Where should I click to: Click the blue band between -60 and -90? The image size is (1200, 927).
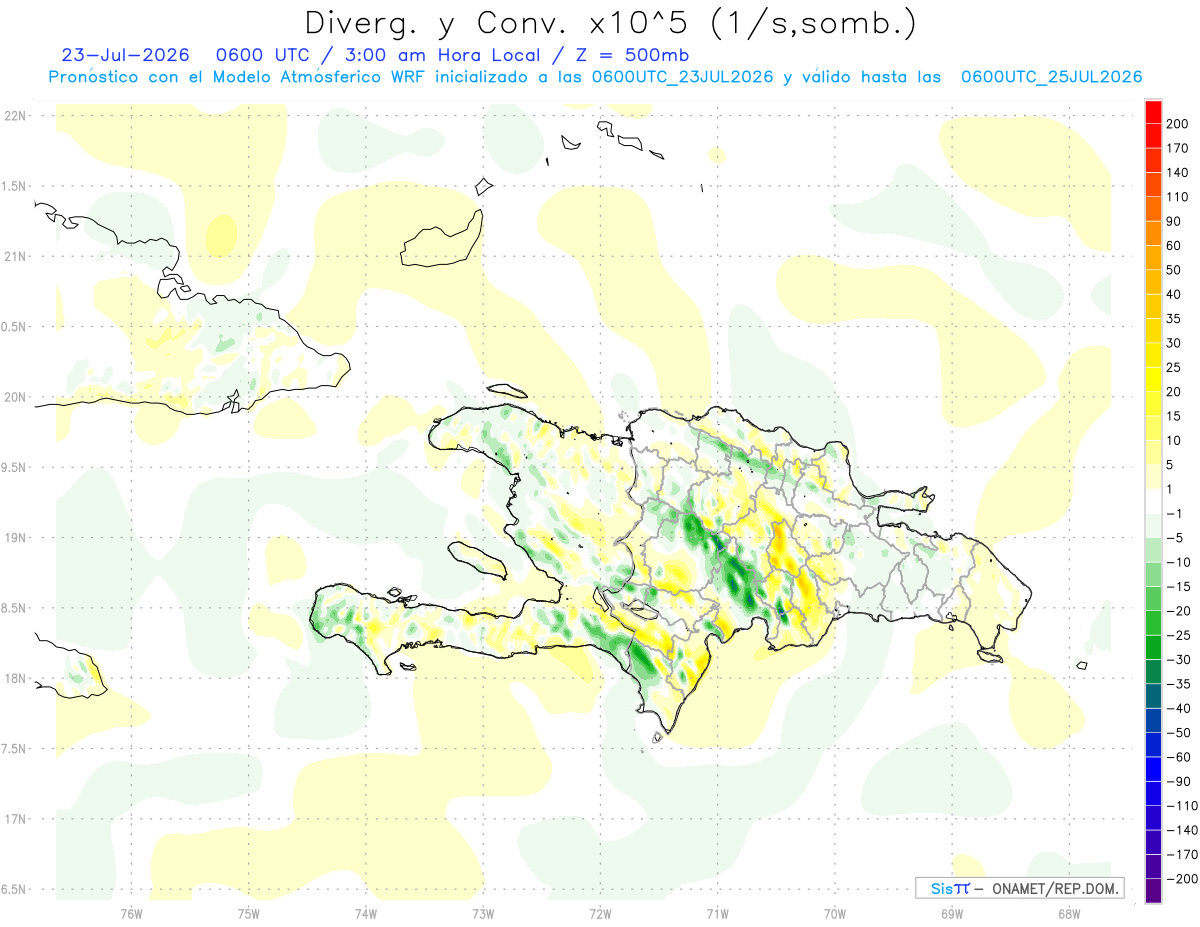click(1153, 769)
